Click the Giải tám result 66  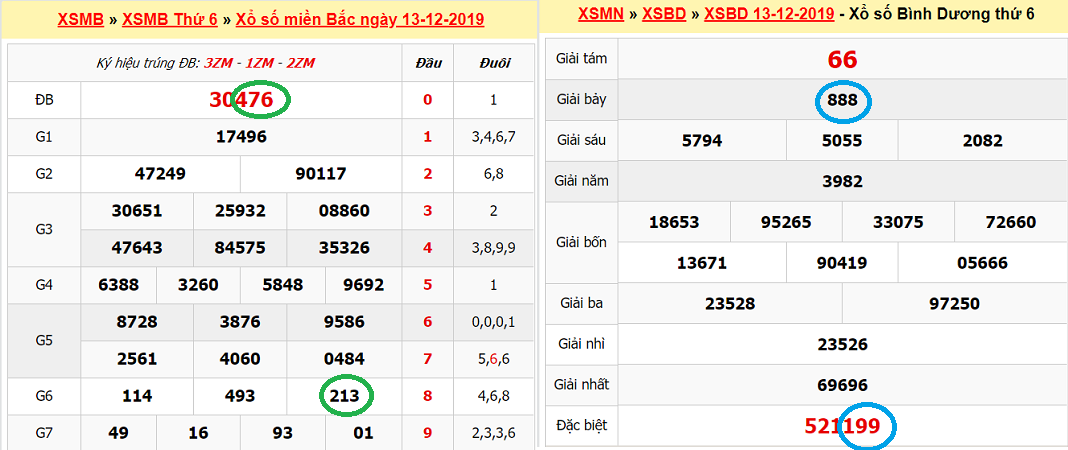(x=842, y=59)
